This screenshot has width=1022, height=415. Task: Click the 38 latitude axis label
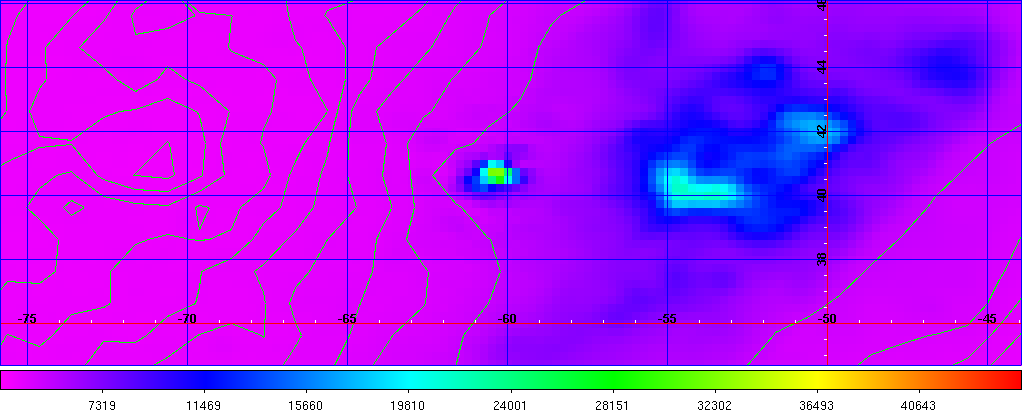[822, 258]
